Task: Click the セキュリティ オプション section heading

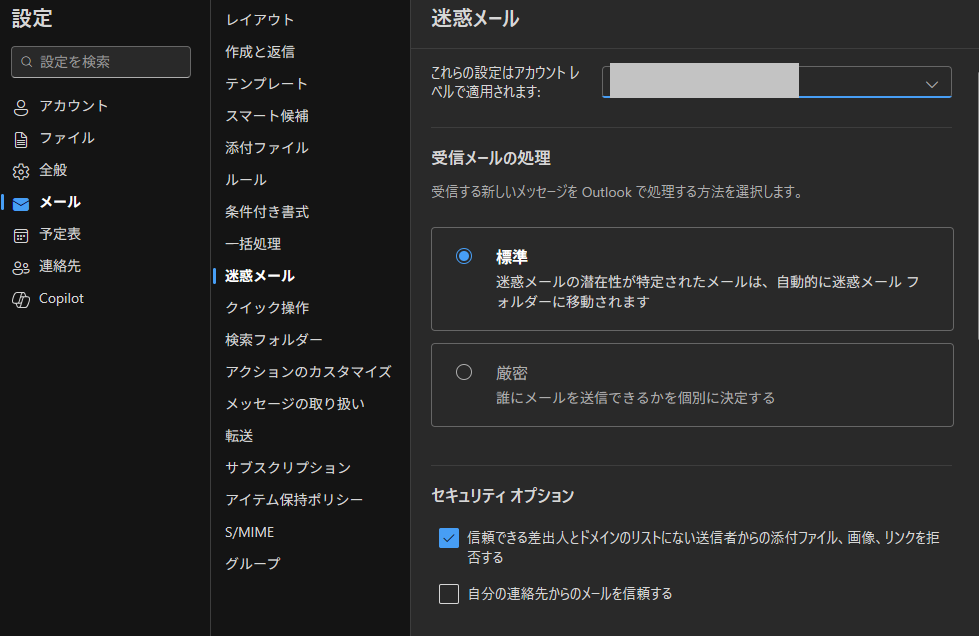Action: click(x=503, y=496)
